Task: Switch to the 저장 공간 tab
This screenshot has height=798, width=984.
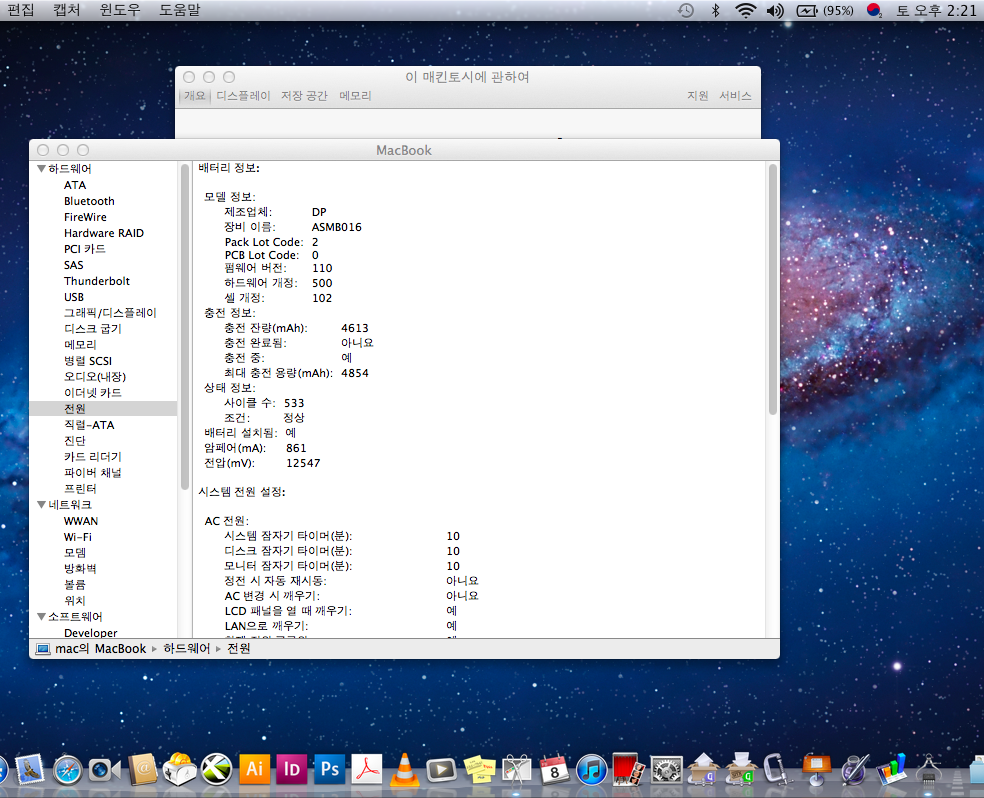Action: (x=304, y=96)
